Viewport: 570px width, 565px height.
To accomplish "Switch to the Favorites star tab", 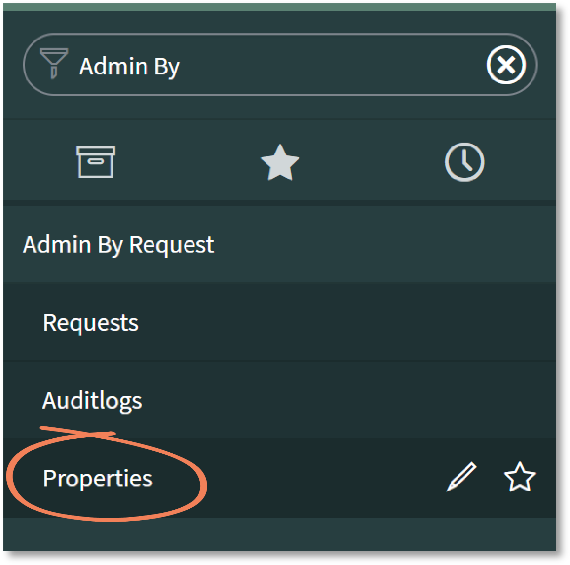I will (x=280, y=163).
